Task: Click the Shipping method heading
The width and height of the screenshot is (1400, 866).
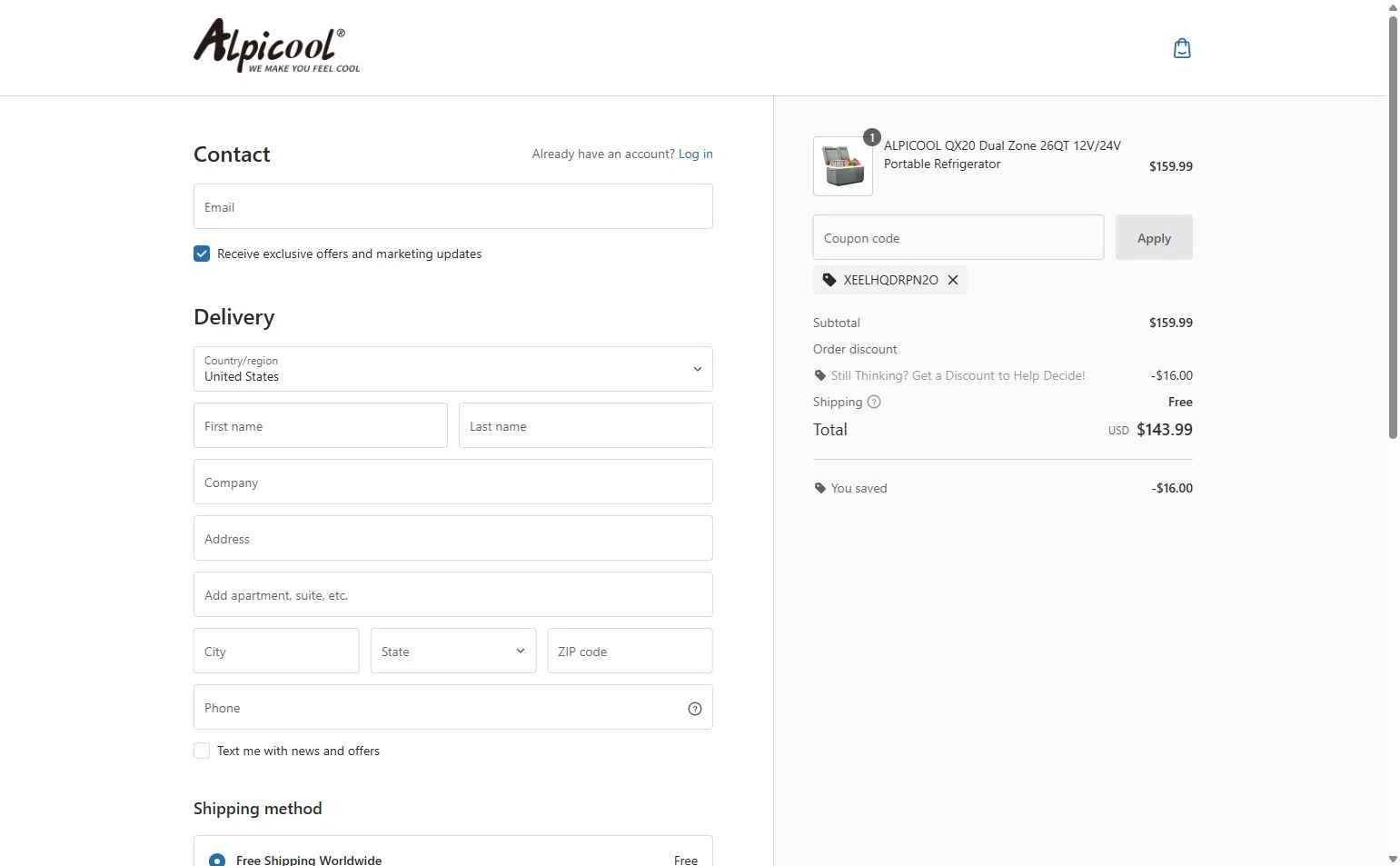Action: pos(258,809)
